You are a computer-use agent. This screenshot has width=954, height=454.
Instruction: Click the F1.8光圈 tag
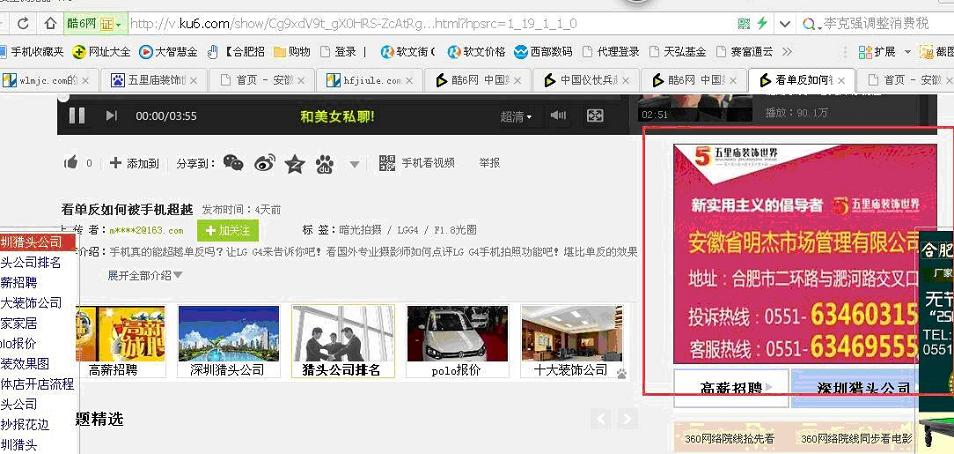coord(454,230)
